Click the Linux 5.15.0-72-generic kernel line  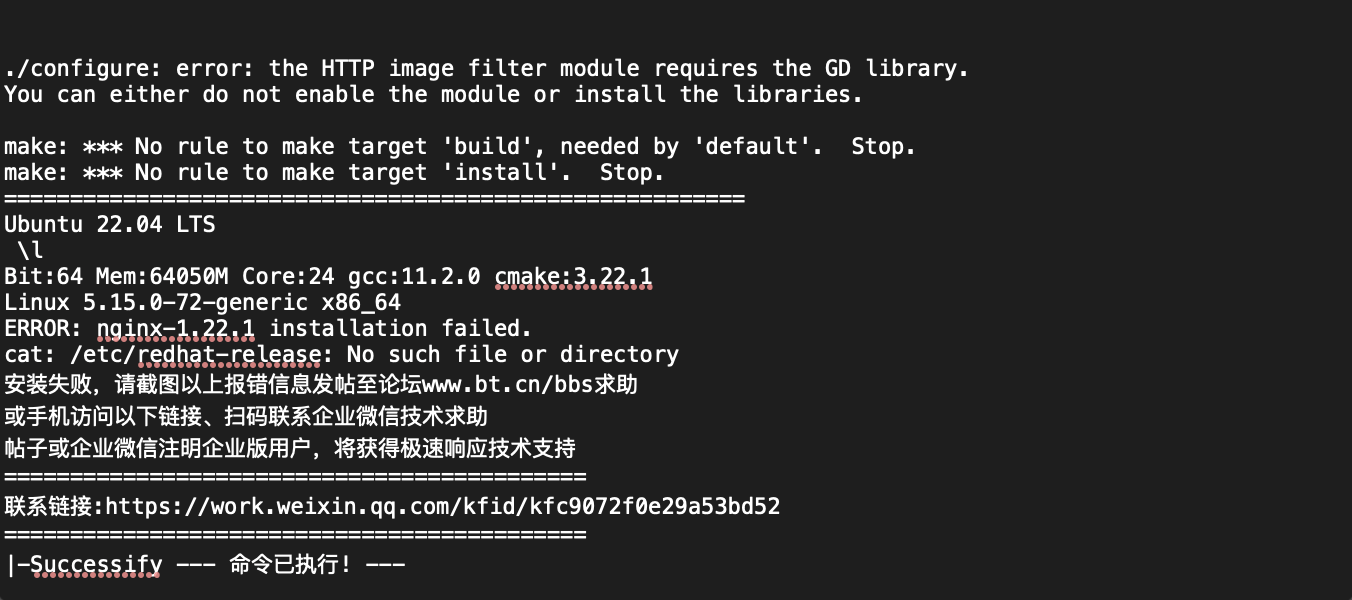pyautogui.click(x=203, y=302)
